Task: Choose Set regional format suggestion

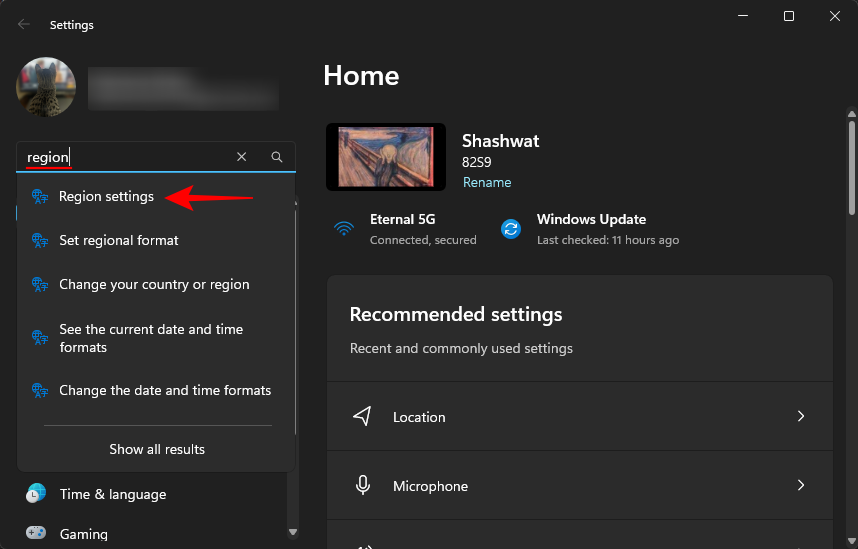Action: tap(118, 241)
